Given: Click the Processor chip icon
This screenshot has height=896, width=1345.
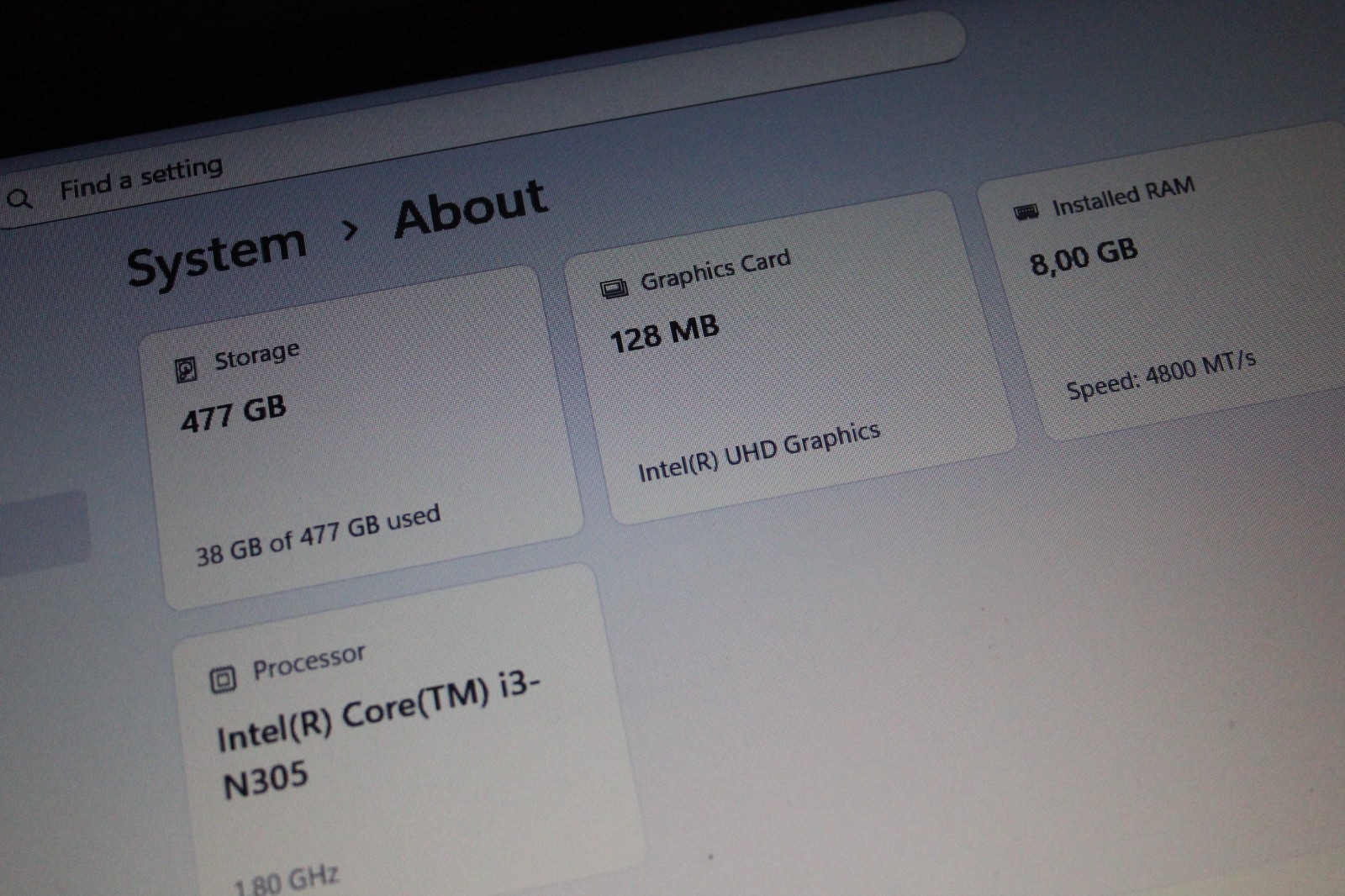Looking at the screenshot, I should [223, 678].
